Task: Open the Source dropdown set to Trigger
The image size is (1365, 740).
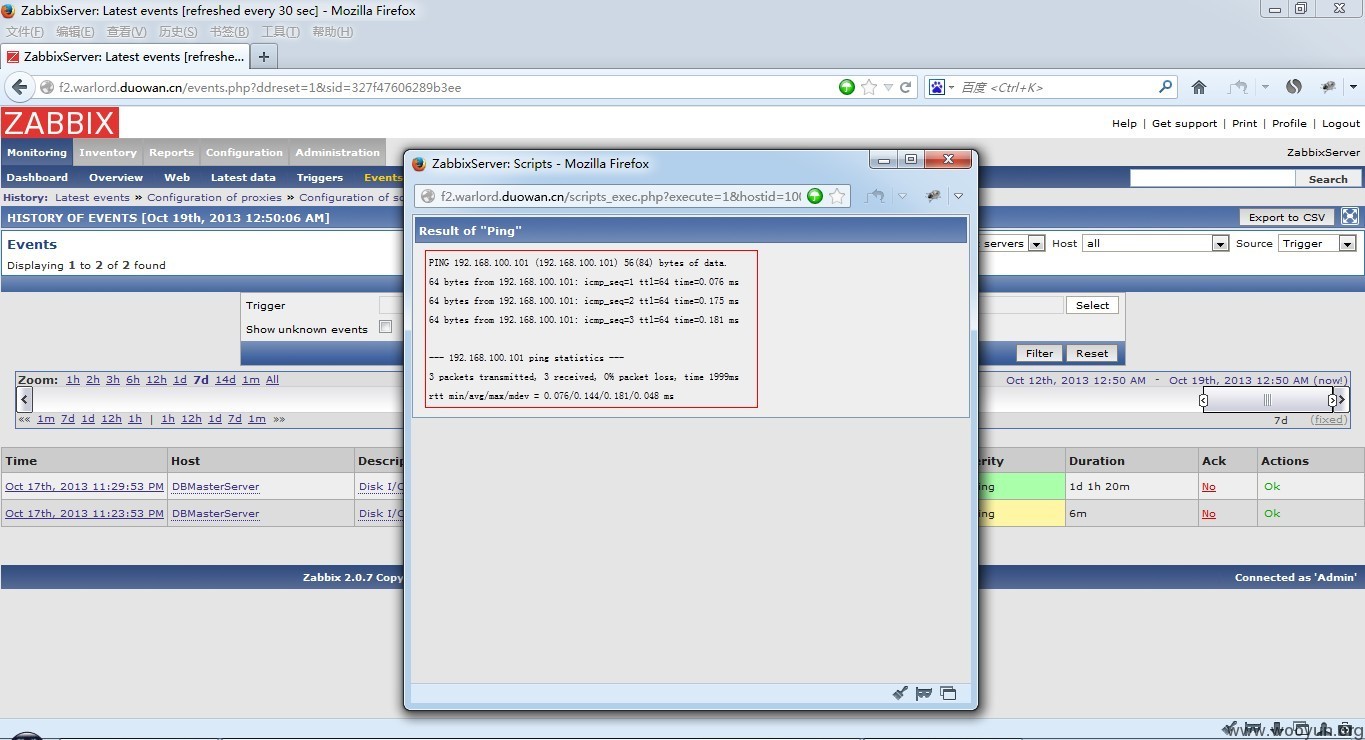Action: pos(1347,243)
